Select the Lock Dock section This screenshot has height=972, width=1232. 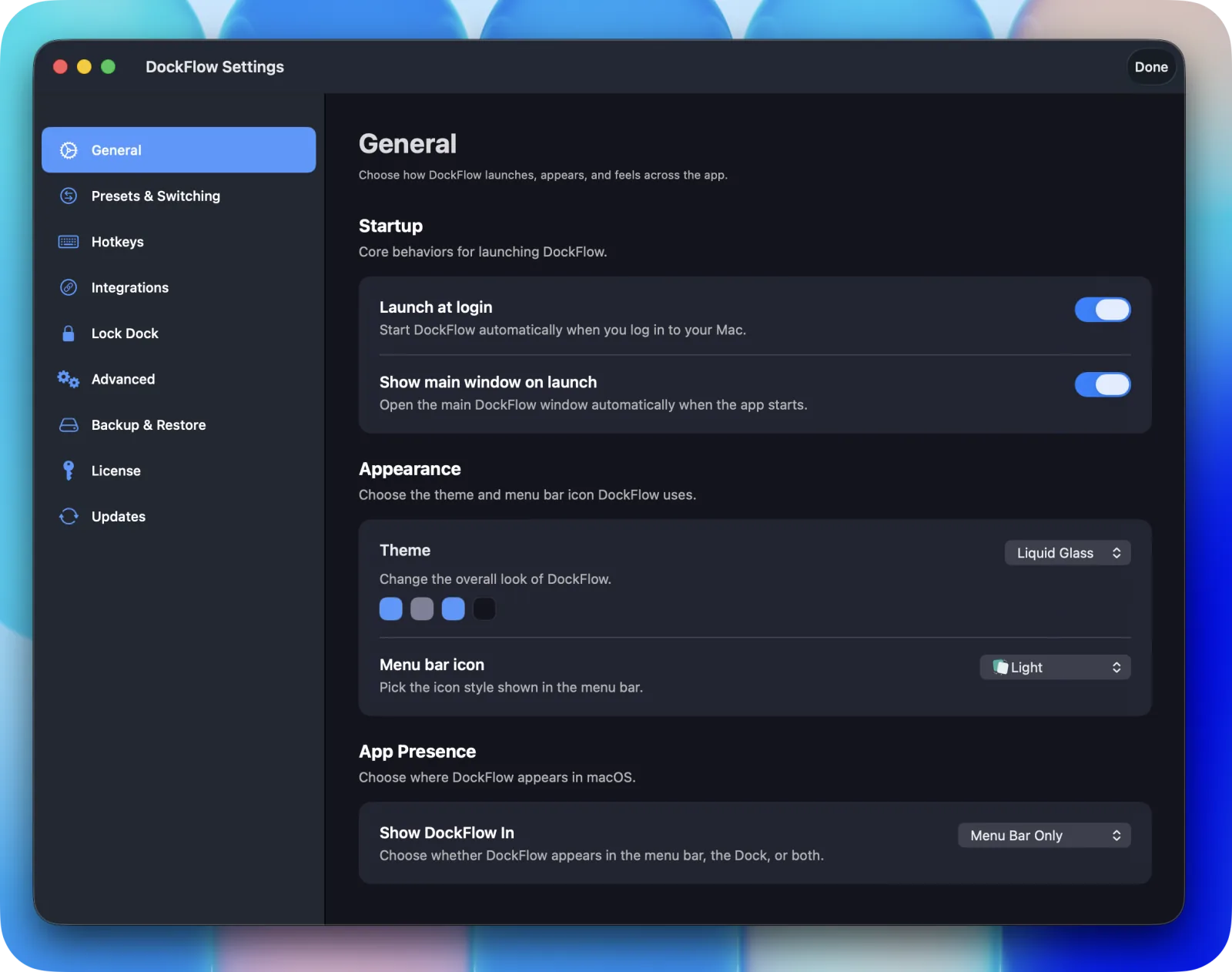179,333
